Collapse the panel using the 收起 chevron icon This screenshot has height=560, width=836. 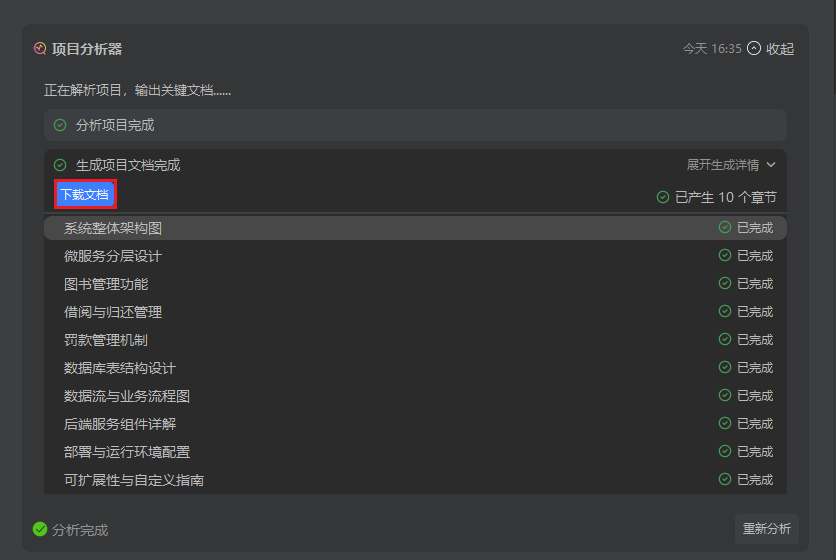coord(754,48)
